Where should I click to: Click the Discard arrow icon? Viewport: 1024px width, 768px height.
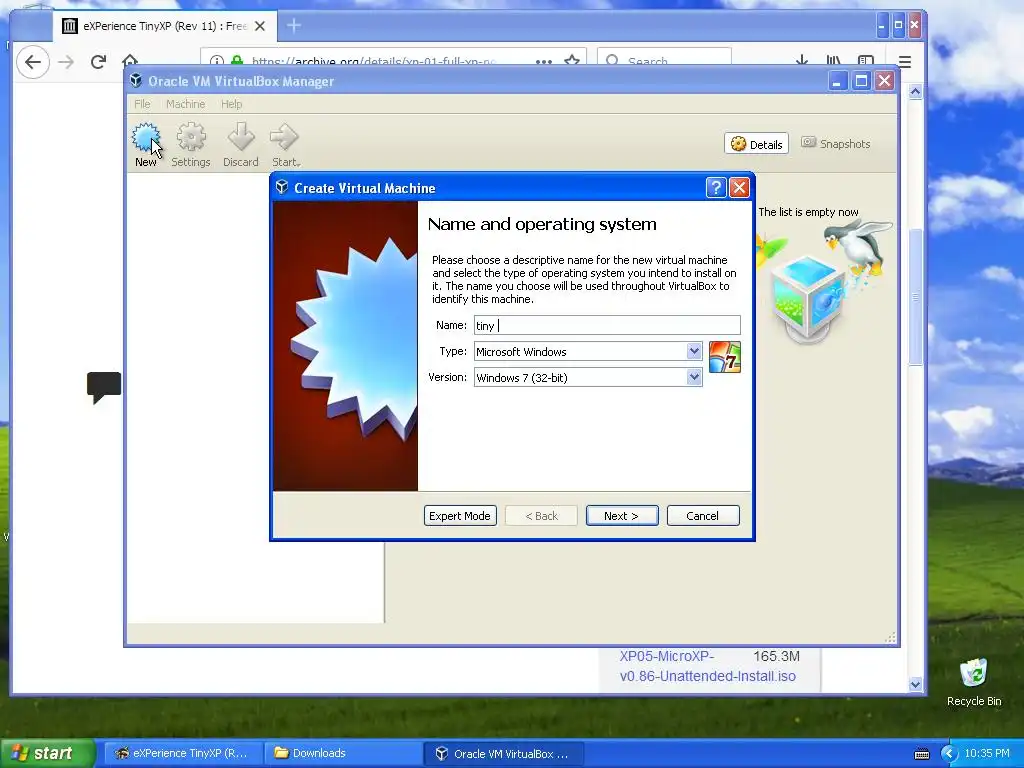[x=241, y=137]
